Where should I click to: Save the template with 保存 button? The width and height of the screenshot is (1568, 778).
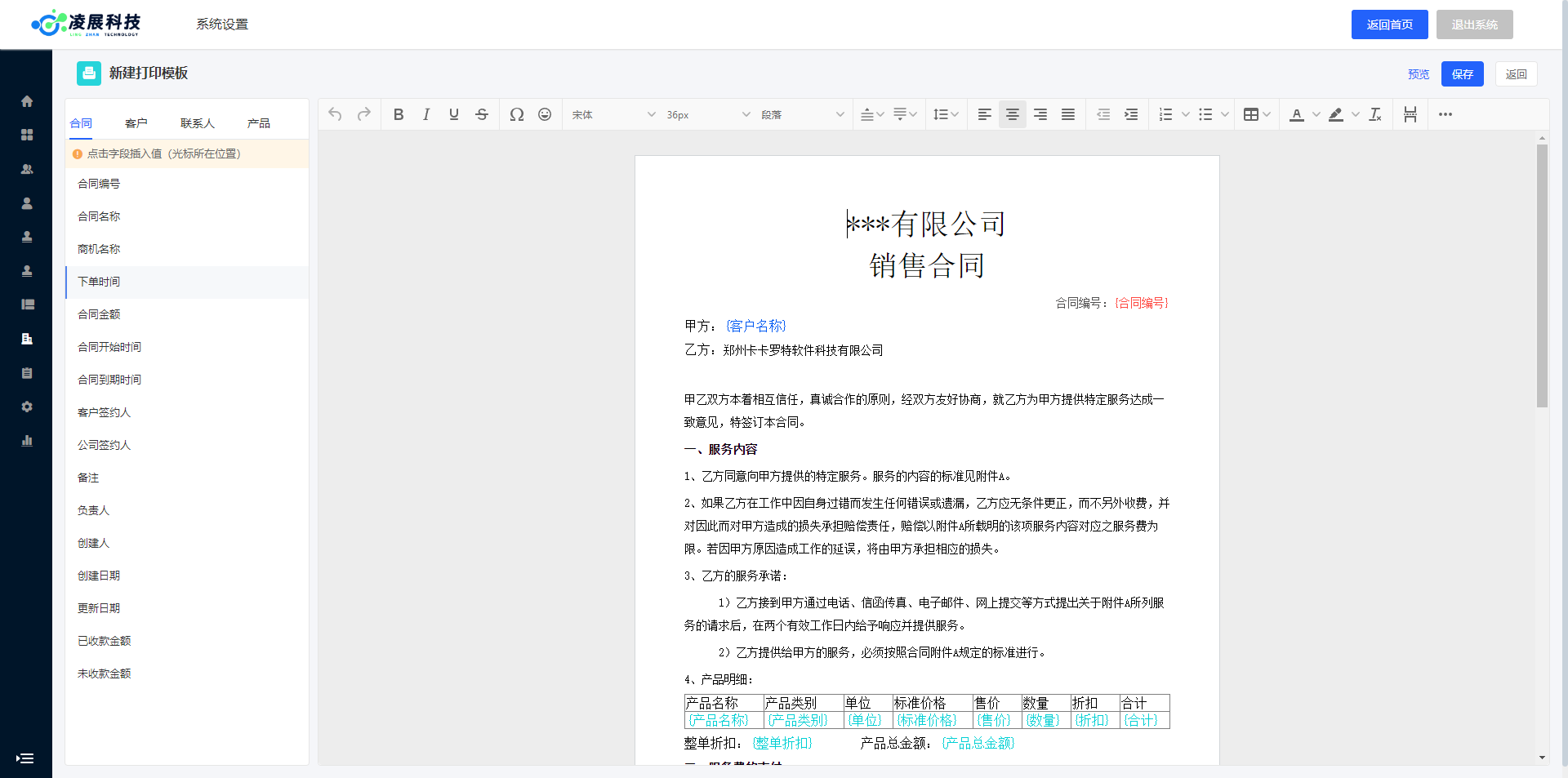point(1463,74)
